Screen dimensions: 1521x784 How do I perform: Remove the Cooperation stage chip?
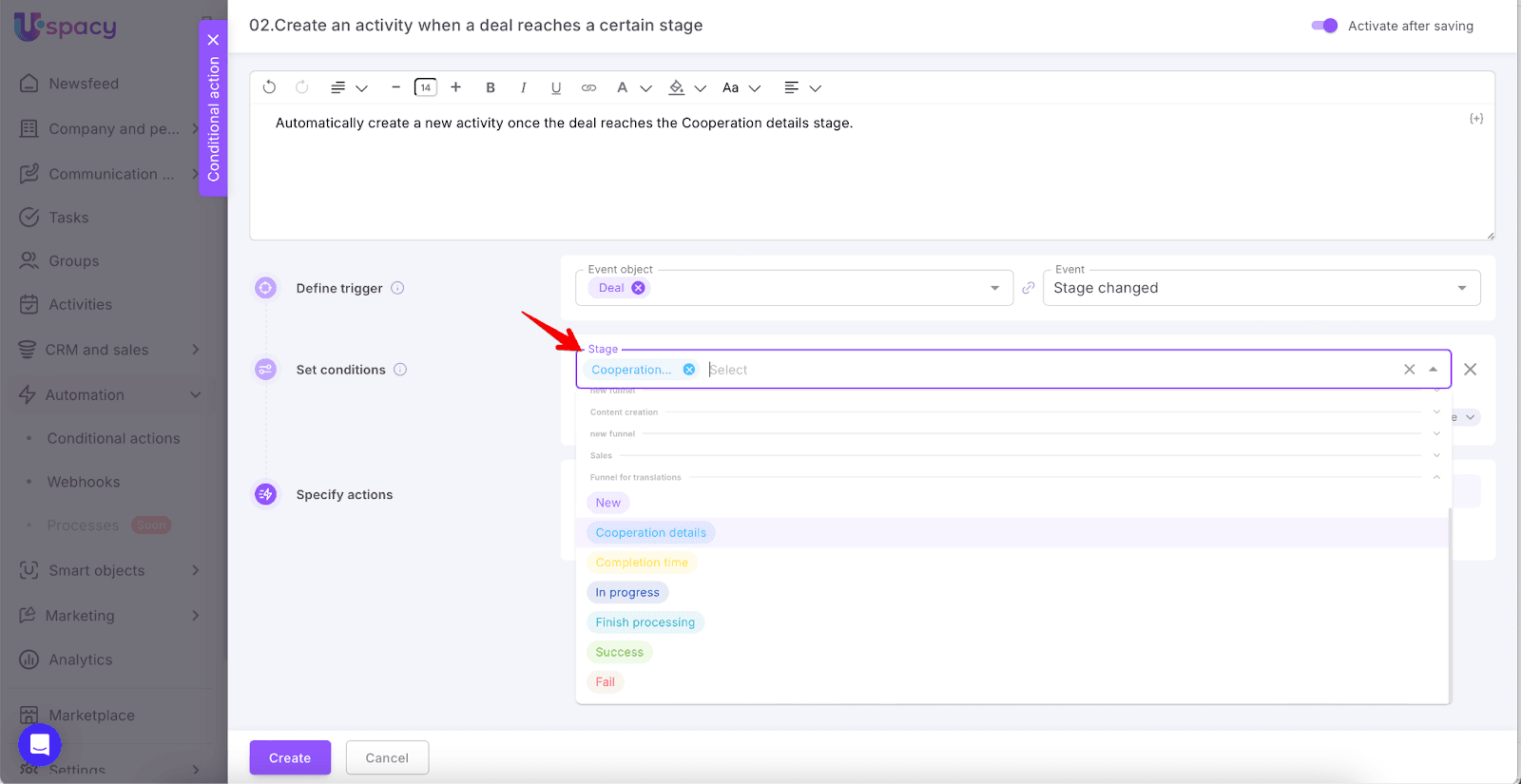coord(689,370)
